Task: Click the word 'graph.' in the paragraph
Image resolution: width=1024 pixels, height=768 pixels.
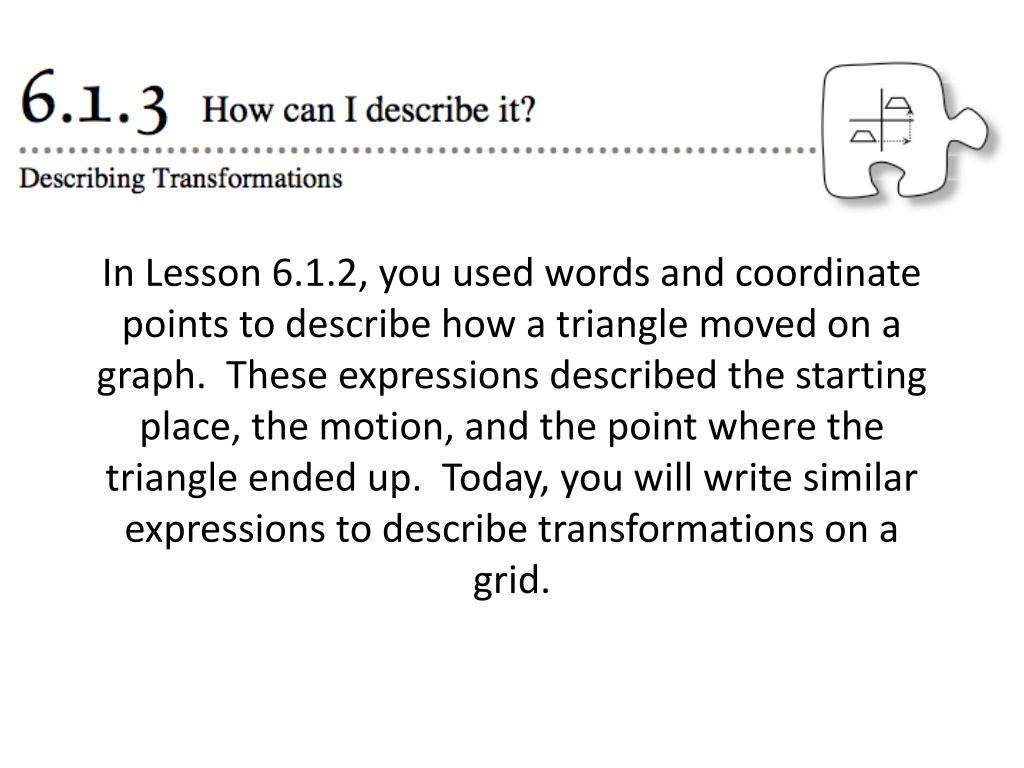Action: click(151, 377)
